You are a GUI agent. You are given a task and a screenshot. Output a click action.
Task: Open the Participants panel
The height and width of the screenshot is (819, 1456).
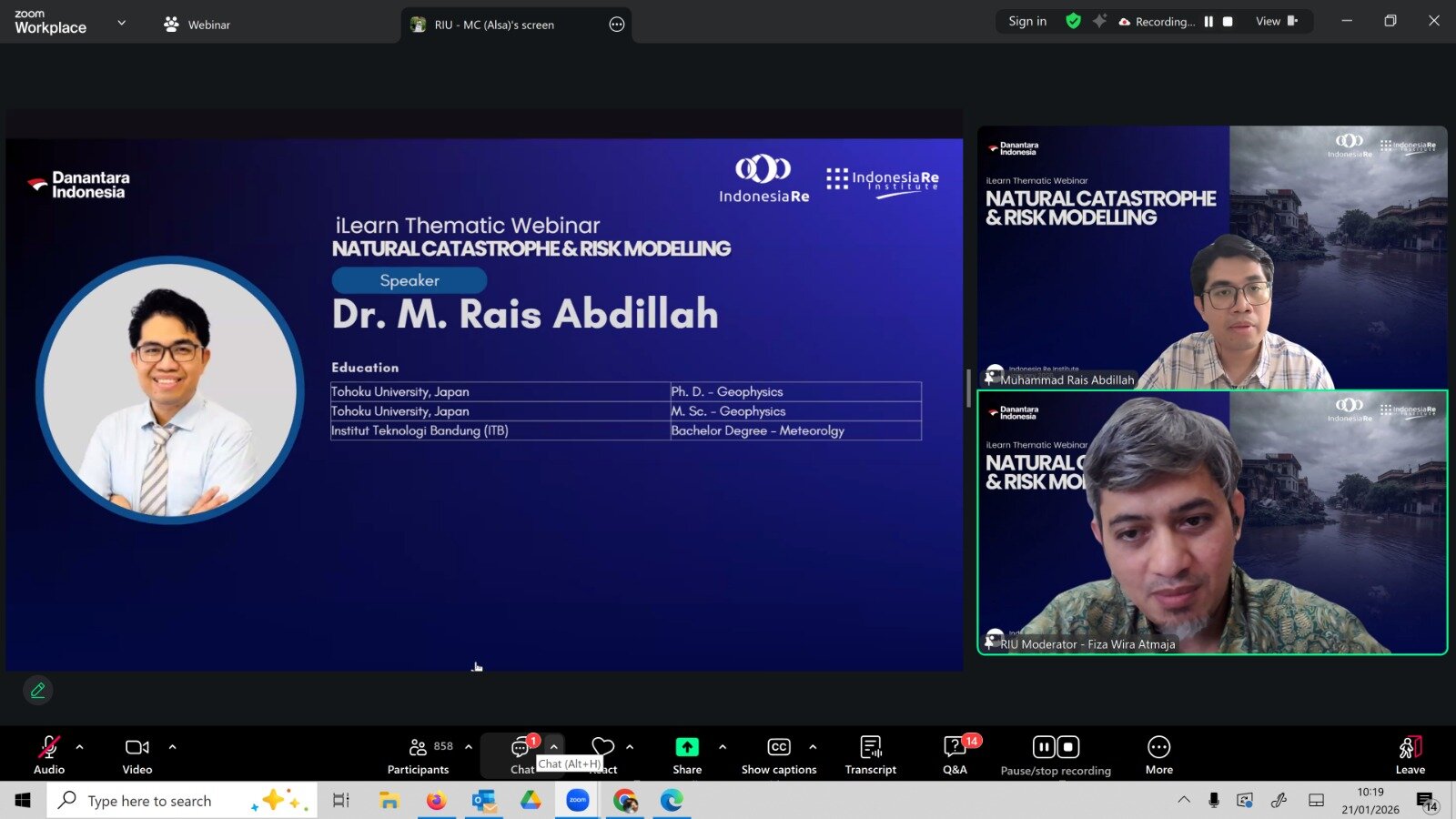coord(418,755)
